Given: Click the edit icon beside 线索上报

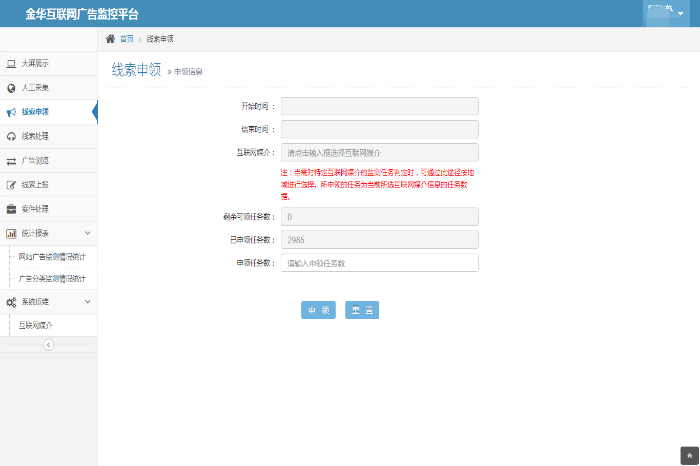Looking at the screenshot, I should (11, 185).
